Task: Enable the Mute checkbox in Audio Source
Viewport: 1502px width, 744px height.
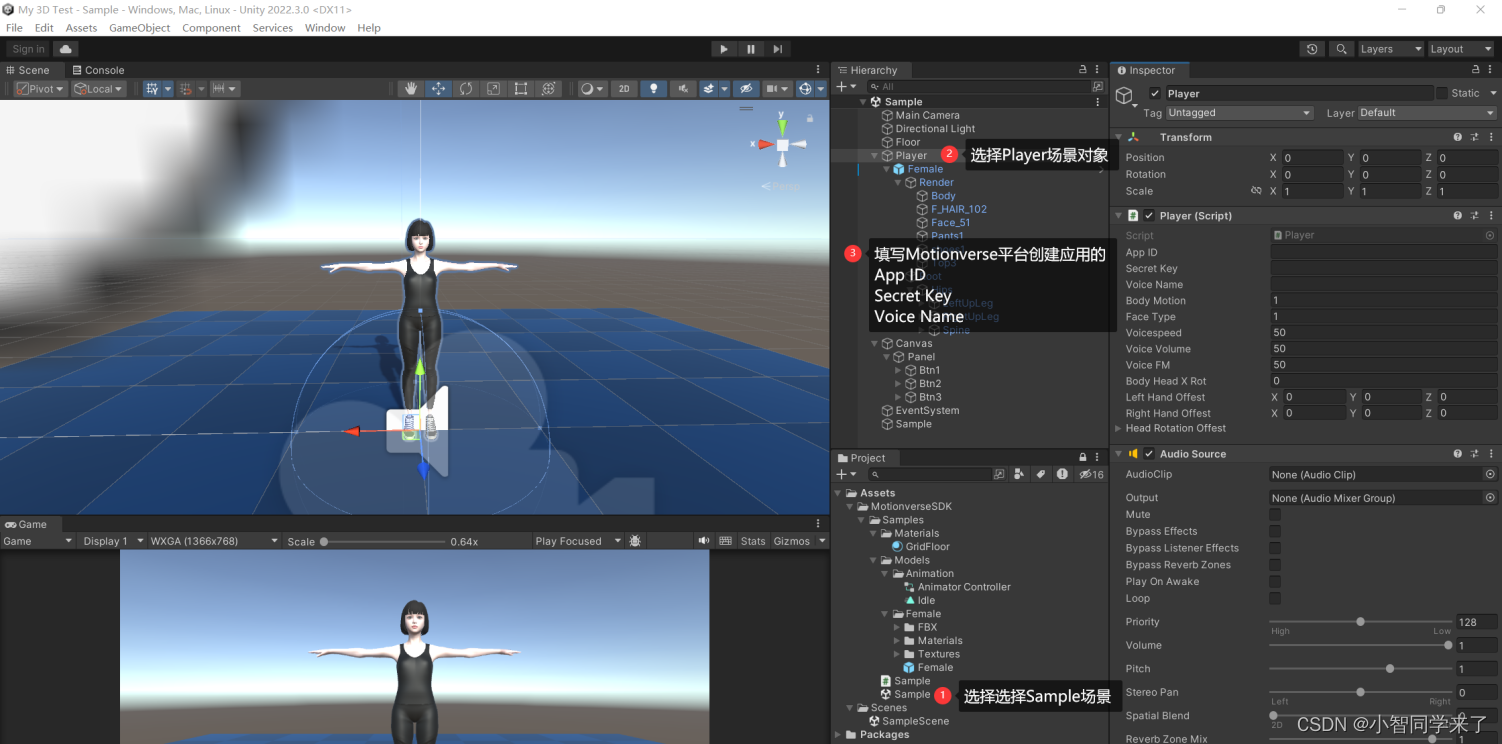Action: pyautogui.click(x=1275, y=514)
